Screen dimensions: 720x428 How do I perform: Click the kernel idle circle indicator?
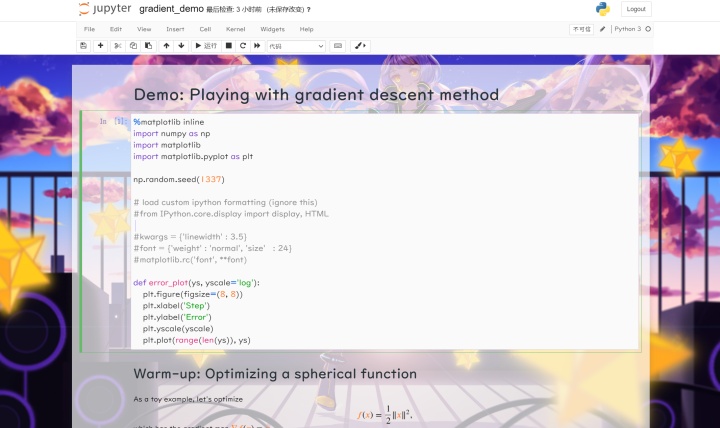point(648,29)
